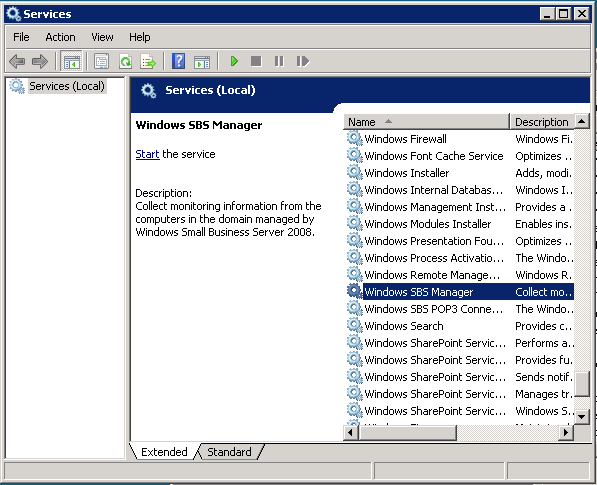
Task: Click vertical scrollbar up arrow
Action: pos(581,121)
